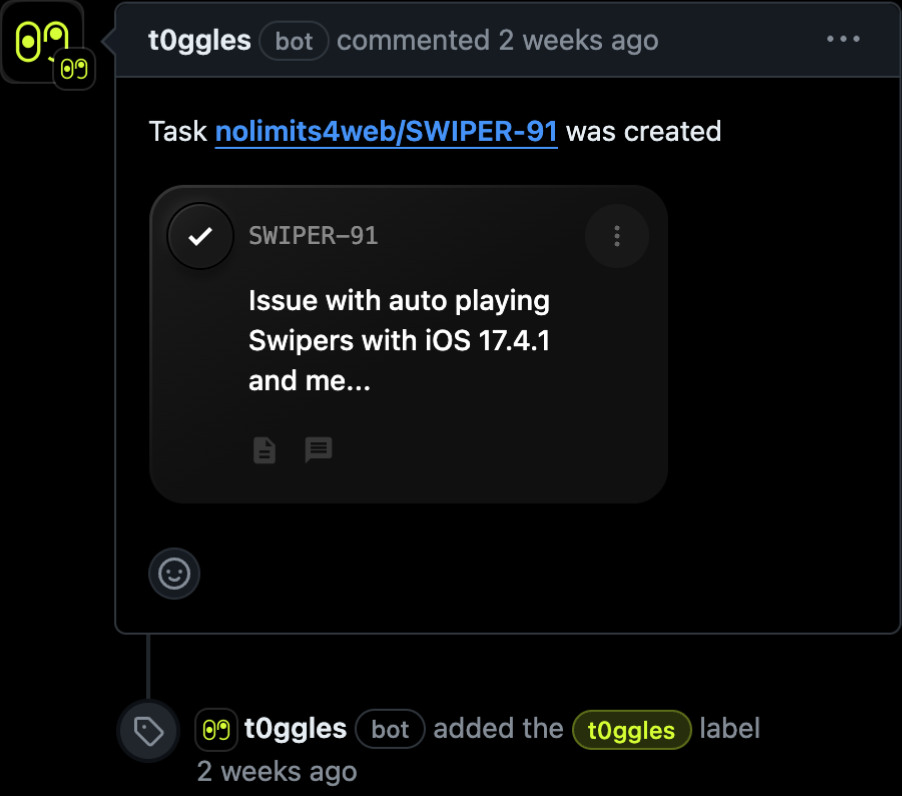Screen dimensions: 902x796
Task: Click t0ggles username in comment header
Action: click(199, 41)
